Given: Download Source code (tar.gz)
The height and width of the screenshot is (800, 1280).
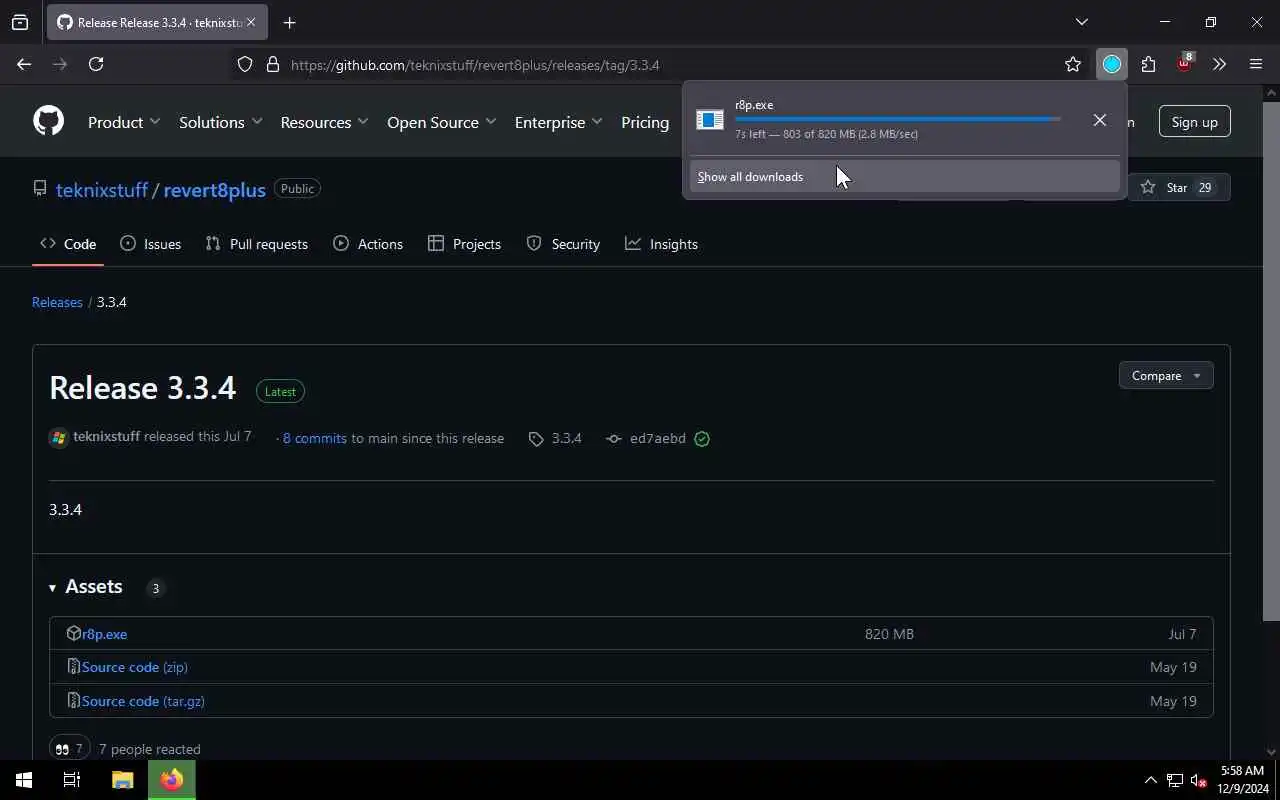Looking at the screenshot, I should [x=143, y=701].
